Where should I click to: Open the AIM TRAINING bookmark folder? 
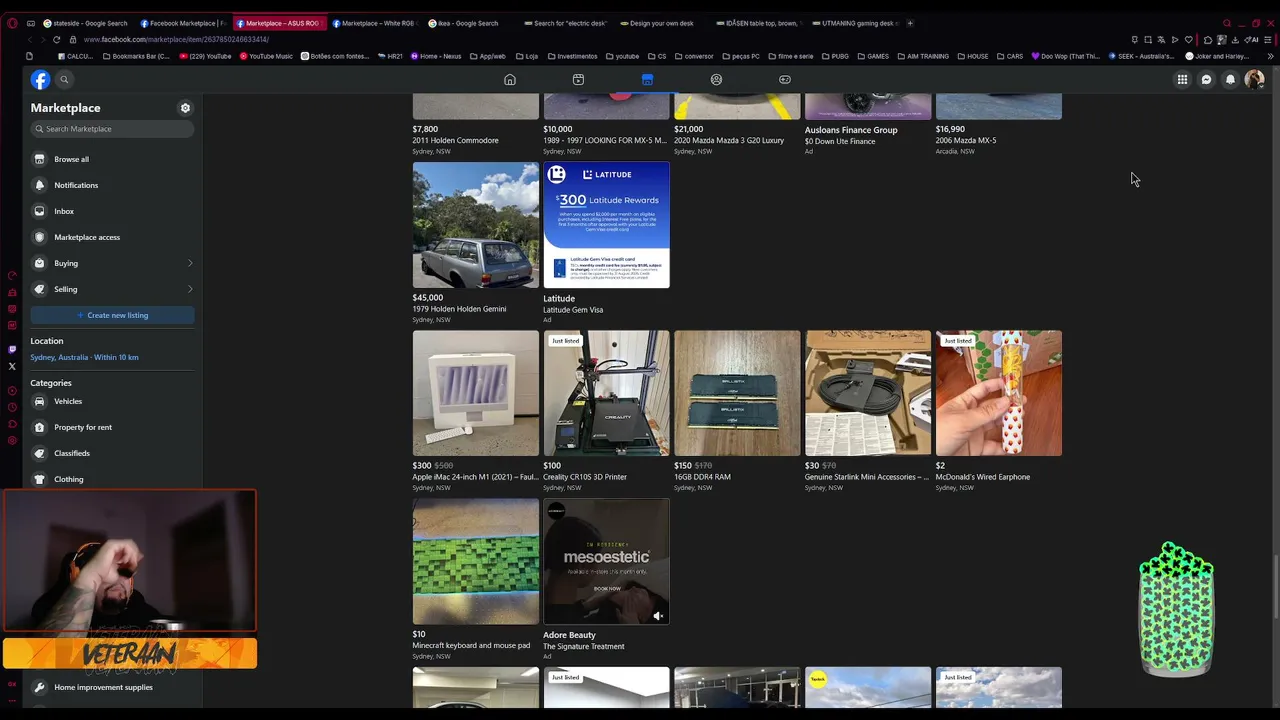pos(922,56)
